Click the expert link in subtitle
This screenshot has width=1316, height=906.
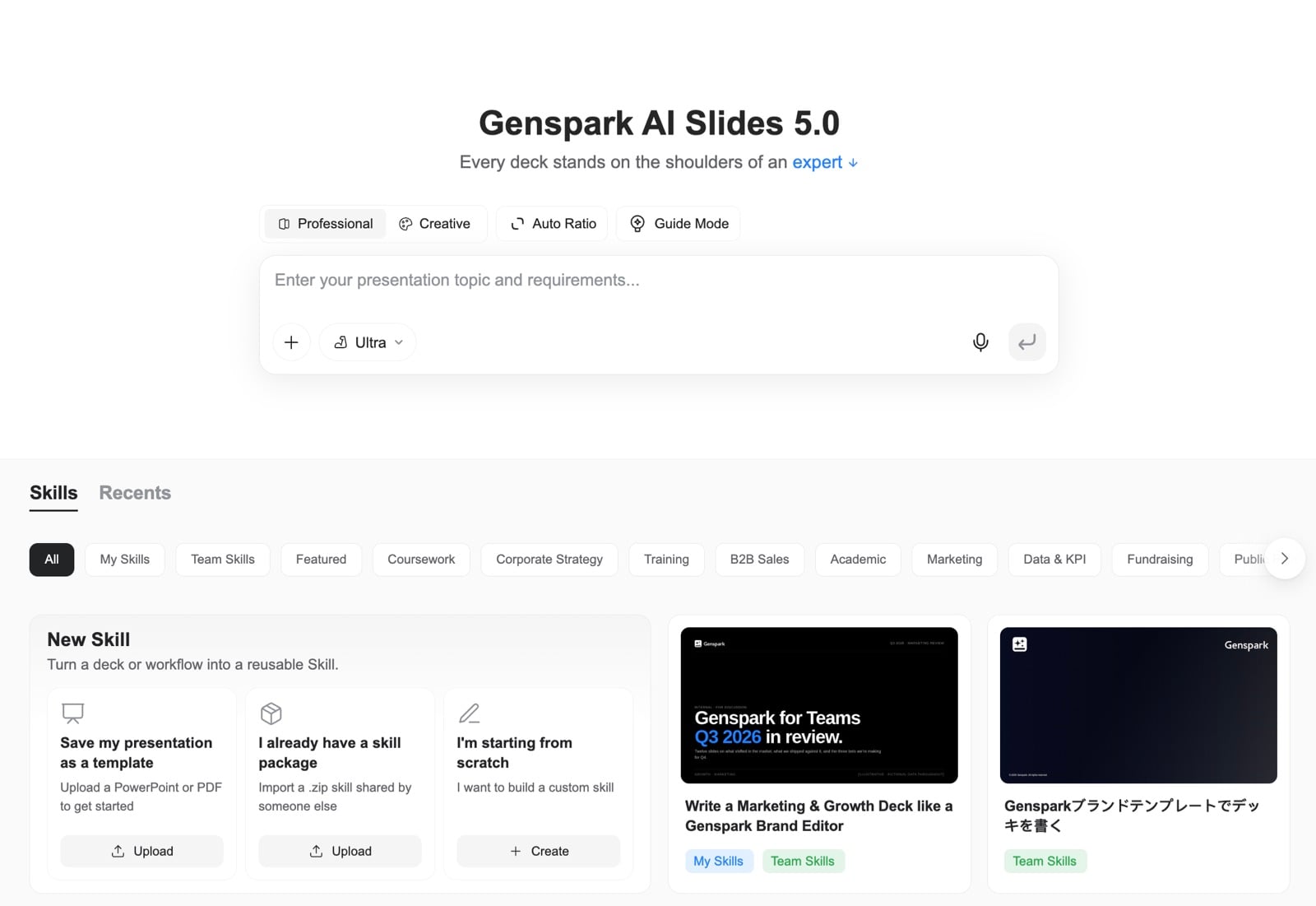[817, 162]
